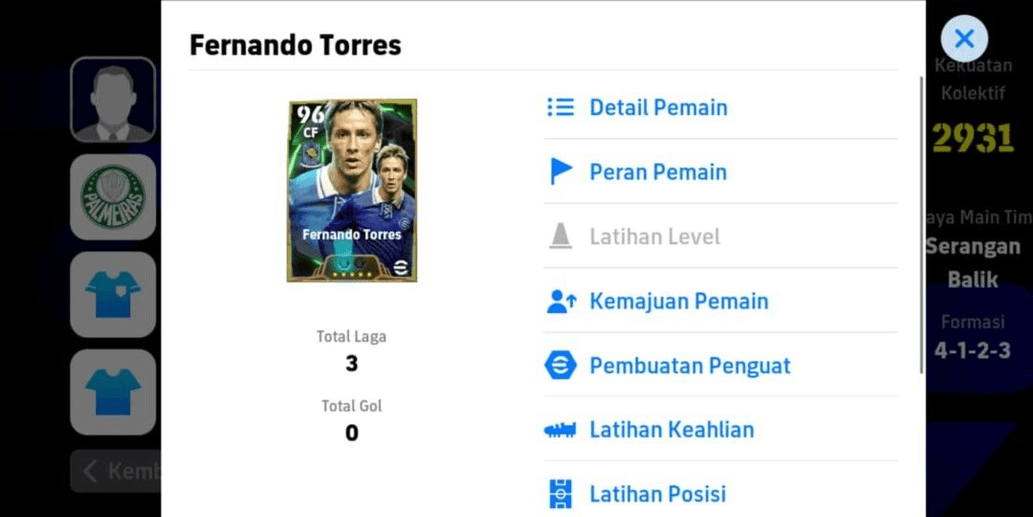The height and width of the screenshot is (517, 1033).
Task: Open the home kit jersey icon
Action: (113, 294)
